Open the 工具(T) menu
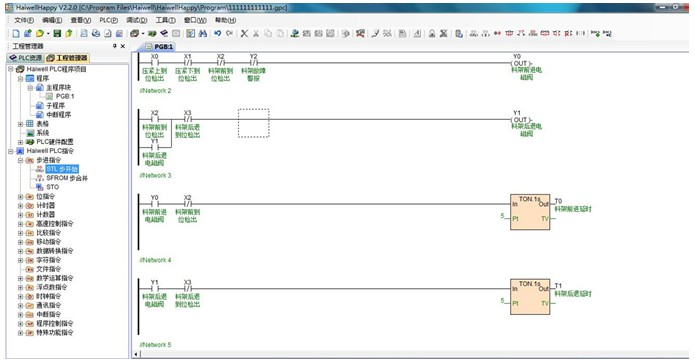Image resolution: width=695 pixels, height=361 pixels. point(165,20)
